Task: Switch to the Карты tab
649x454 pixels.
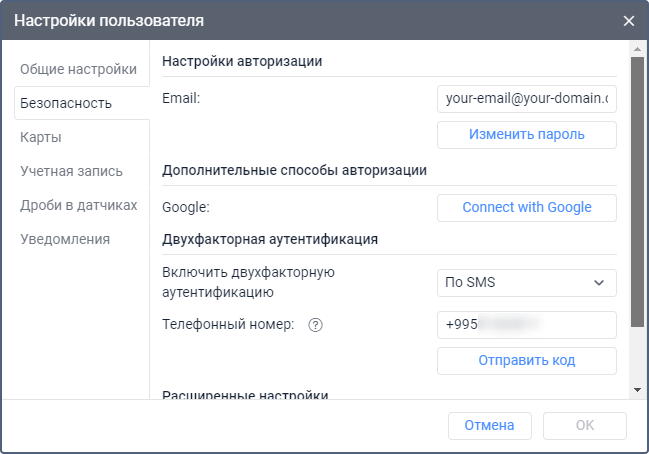Action: click(x=41, y=137)
